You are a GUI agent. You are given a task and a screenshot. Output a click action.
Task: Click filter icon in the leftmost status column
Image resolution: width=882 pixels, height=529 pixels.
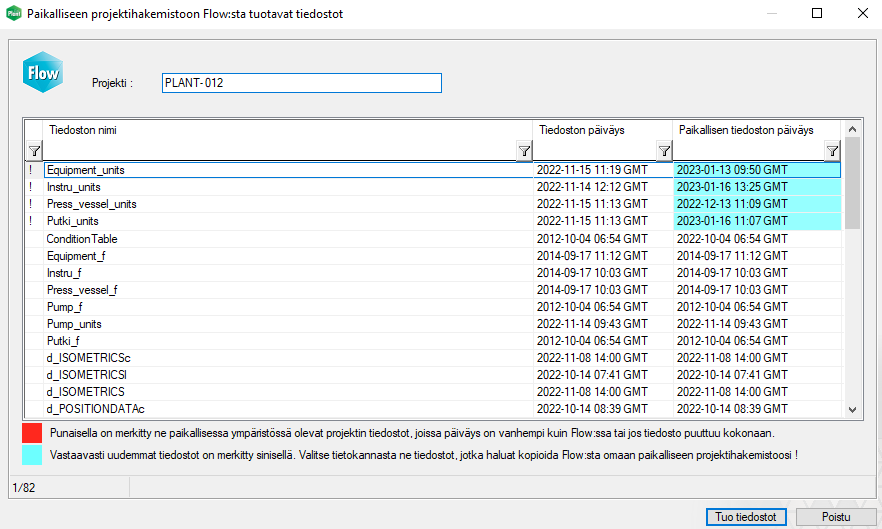34,151
